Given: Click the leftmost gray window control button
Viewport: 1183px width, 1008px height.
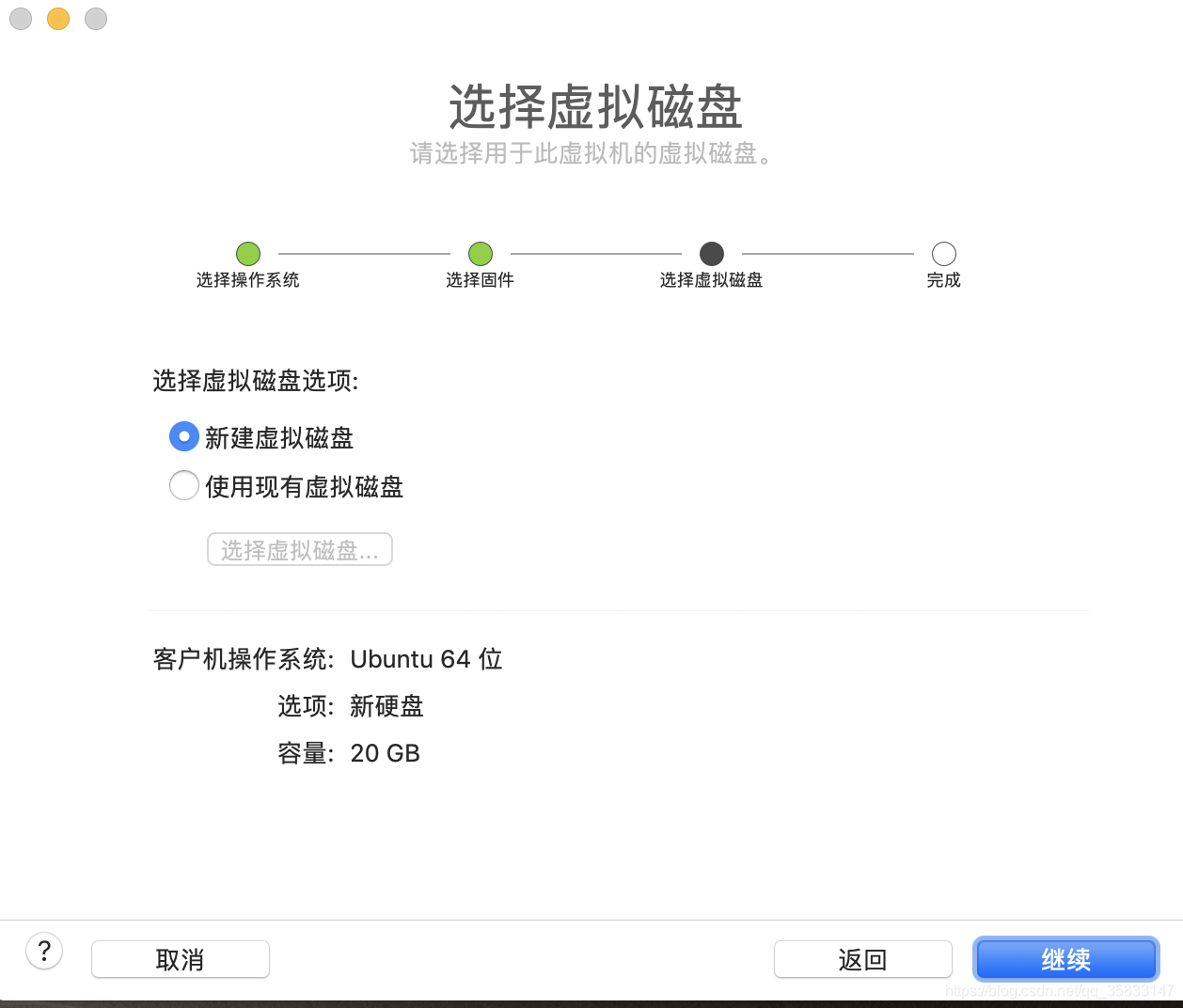Looking at the screenshot, I should 20,19.
